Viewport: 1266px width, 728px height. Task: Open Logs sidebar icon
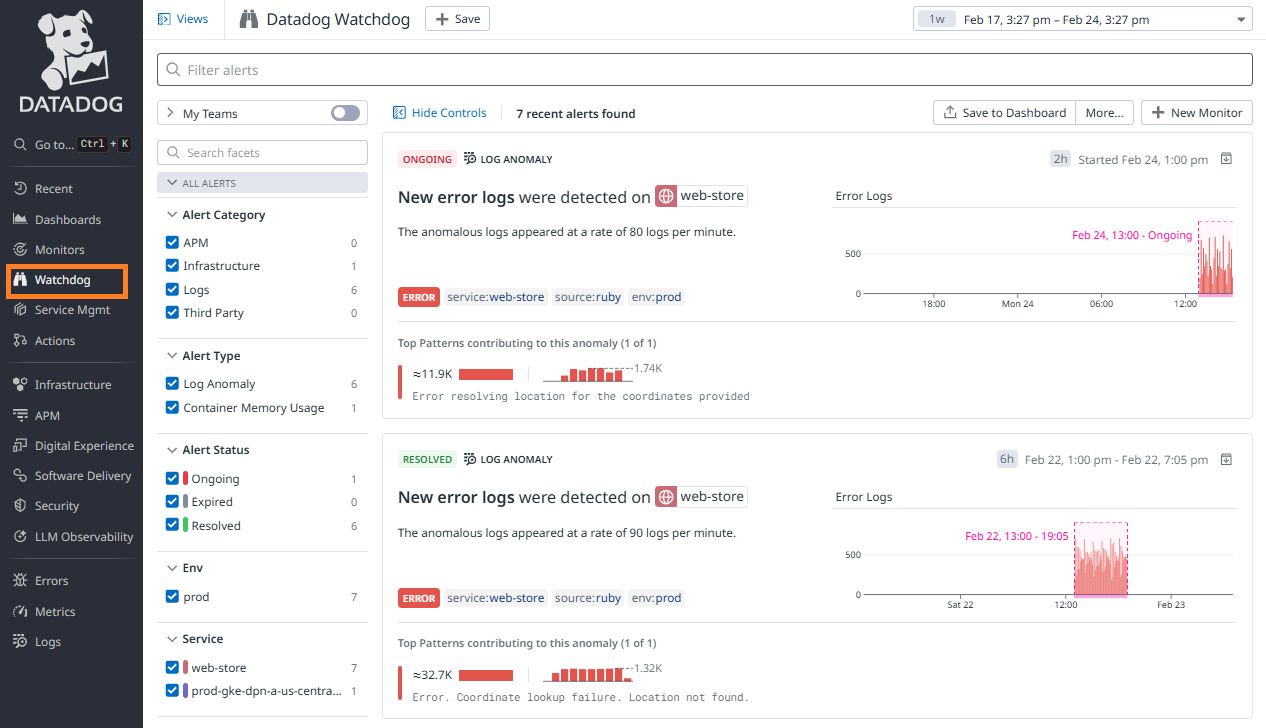pos(20,641)
